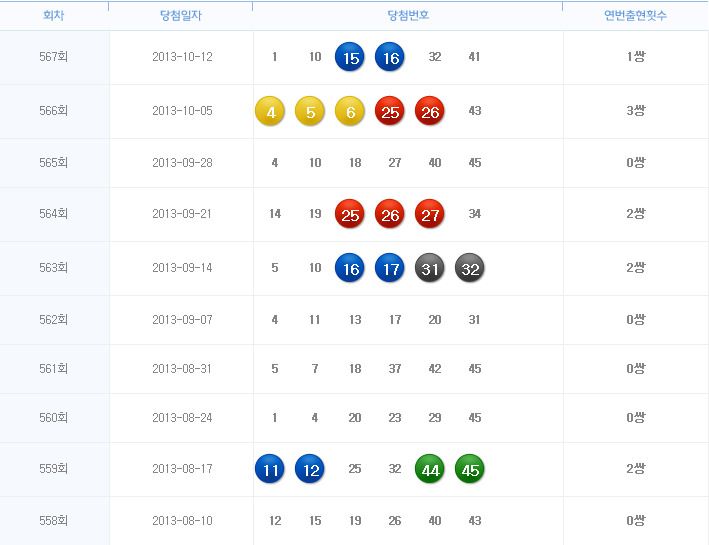Click number 37 in round 561 row

[395, 369]
